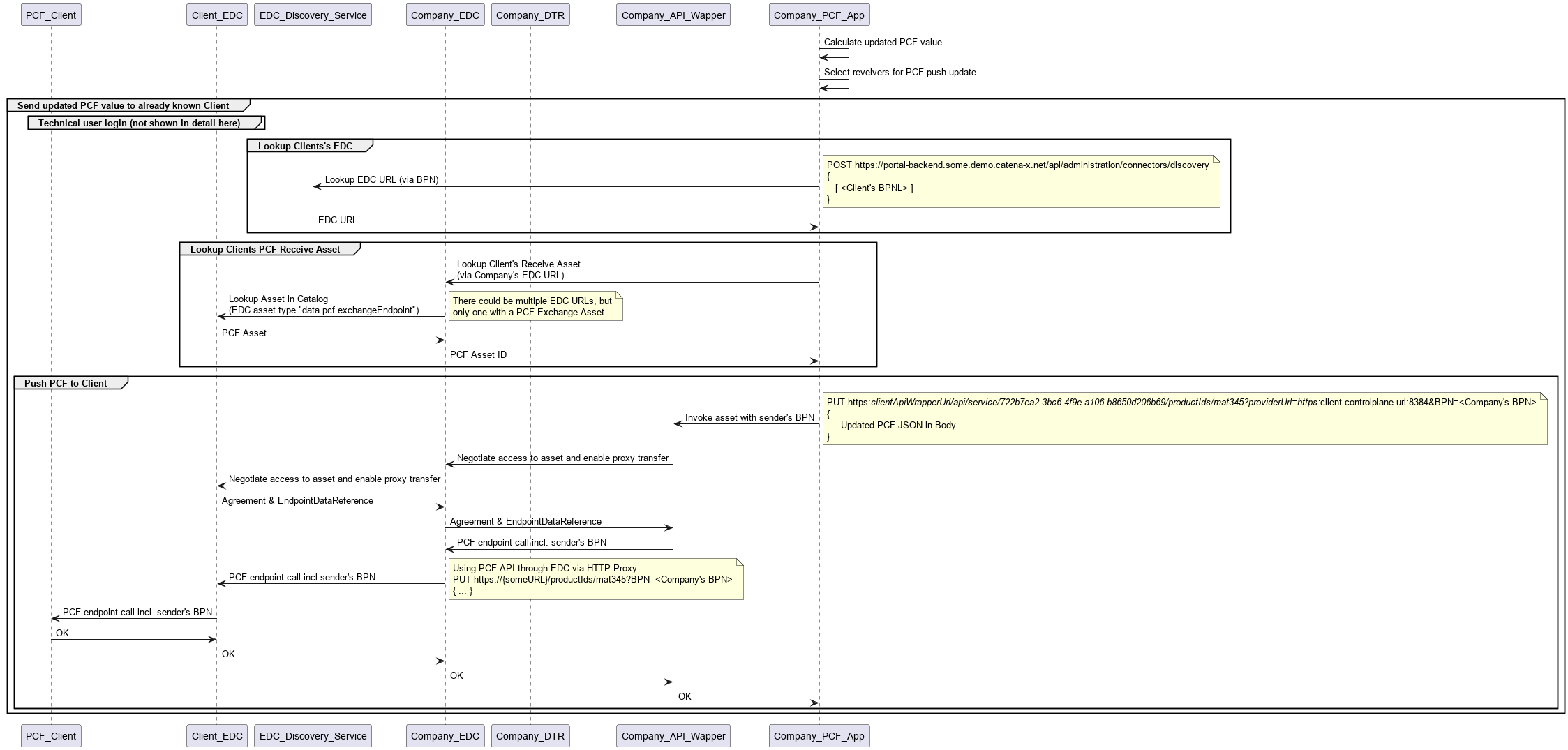Click 'OK' message from Company_EDC to Company_API_Wapper

(x=456, y=676)
